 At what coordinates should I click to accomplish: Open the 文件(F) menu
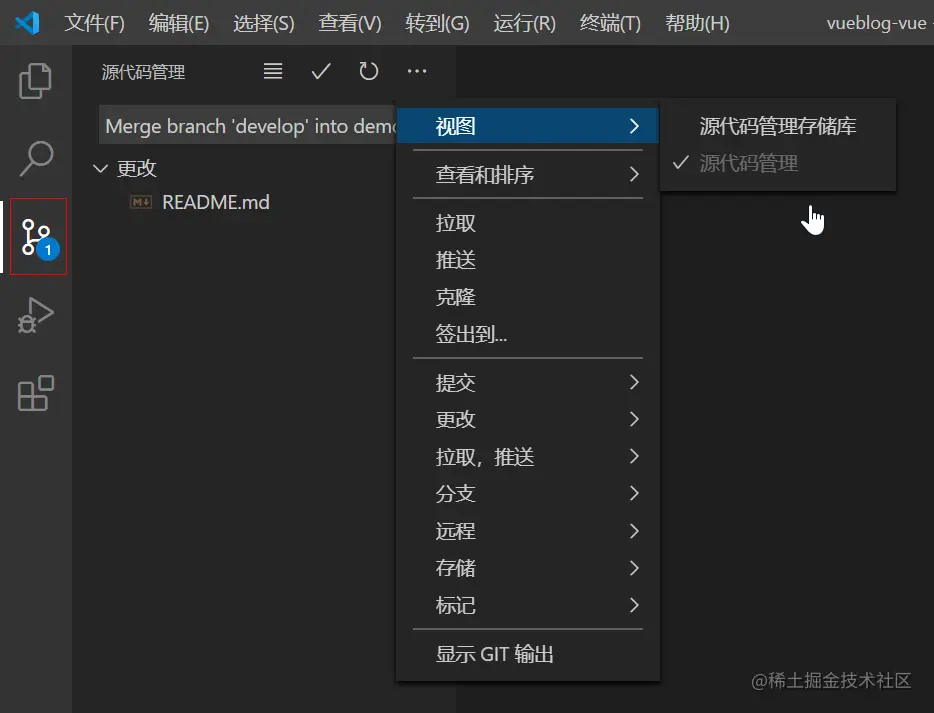(x=94, y=23)
